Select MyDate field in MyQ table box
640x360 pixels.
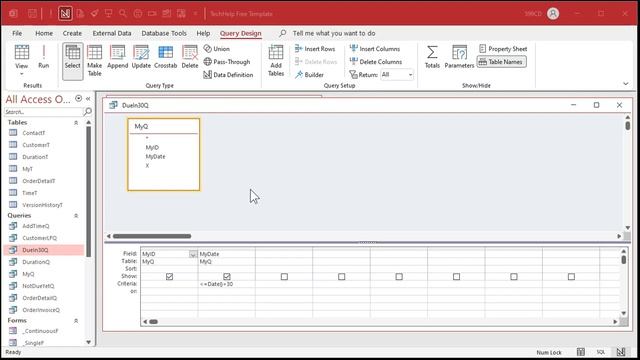[x=156, y=156]
